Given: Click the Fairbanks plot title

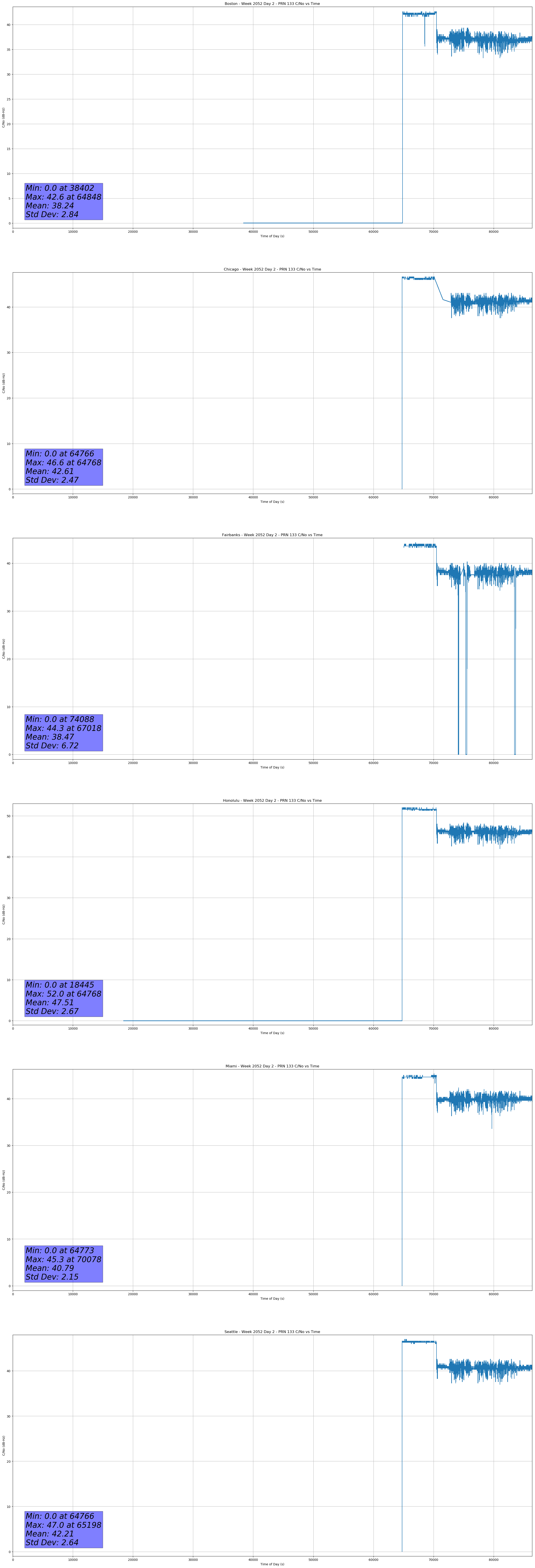Looking at the screenshot, I should 272,535.
